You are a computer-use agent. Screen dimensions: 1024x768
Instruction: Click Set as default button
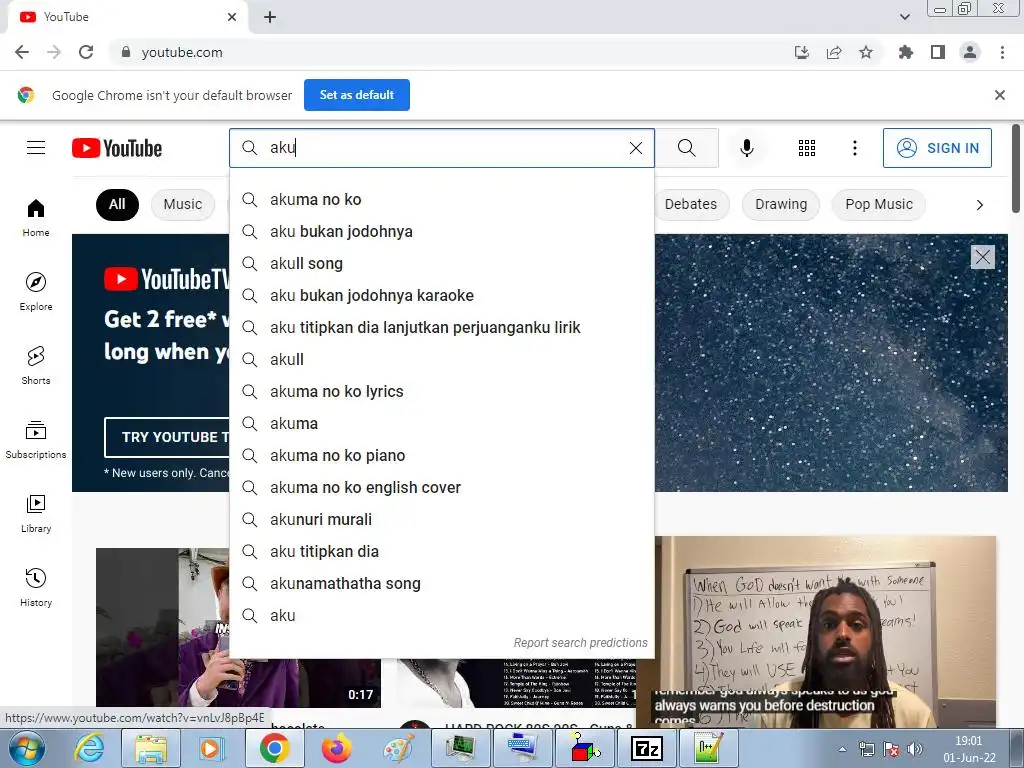coord(357,95)
